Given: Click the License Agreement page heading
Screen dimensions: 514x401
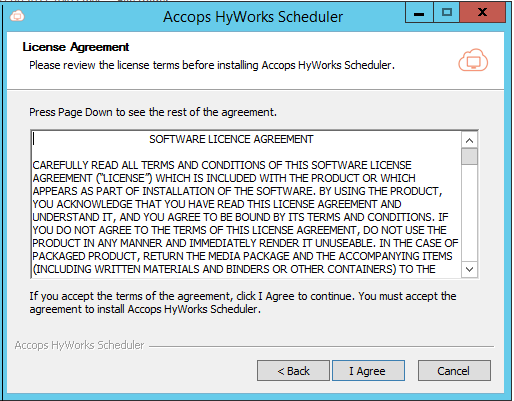Looking at the screenshot, I should coord(76,47).
